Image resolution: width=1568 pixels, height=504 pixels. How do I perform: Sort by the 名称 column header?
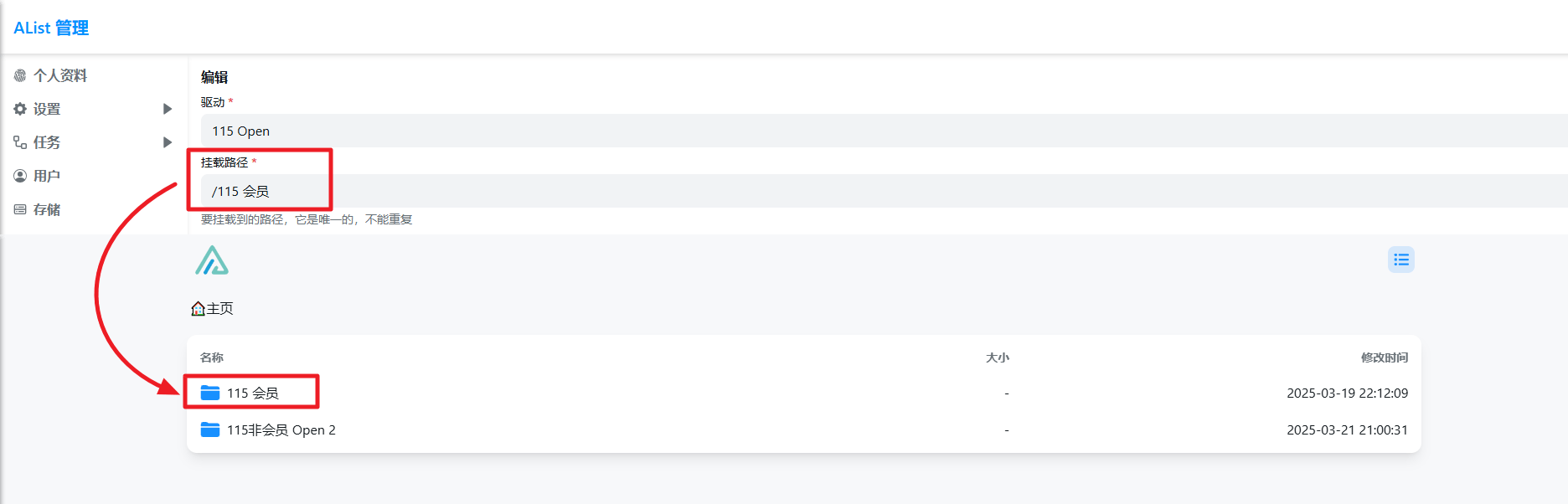(x=212, y=357)
